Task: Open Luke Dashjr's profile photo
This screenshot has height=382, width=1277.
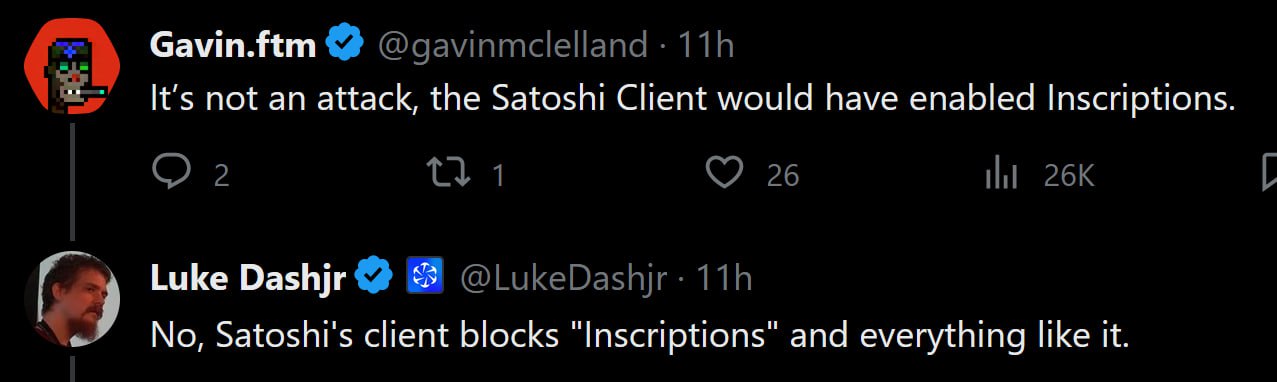Action: (71, 299)
